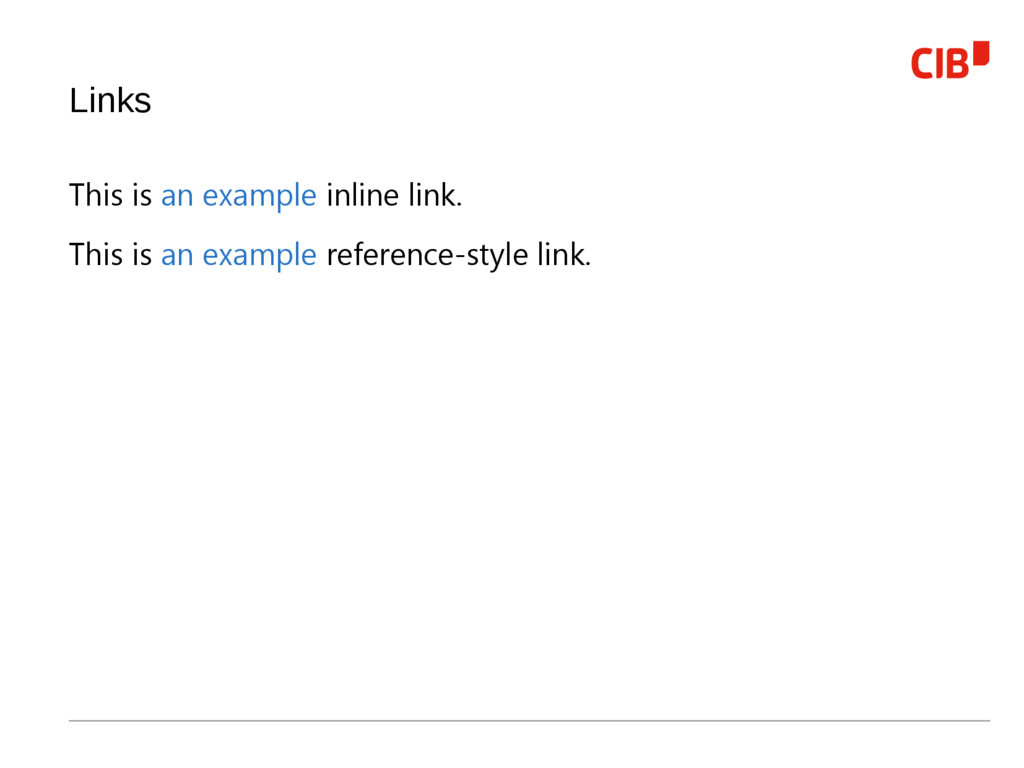Click the letter B in the CIB logo
The height and width of the screenshot is (768, 1024).
tap(957, 64)
